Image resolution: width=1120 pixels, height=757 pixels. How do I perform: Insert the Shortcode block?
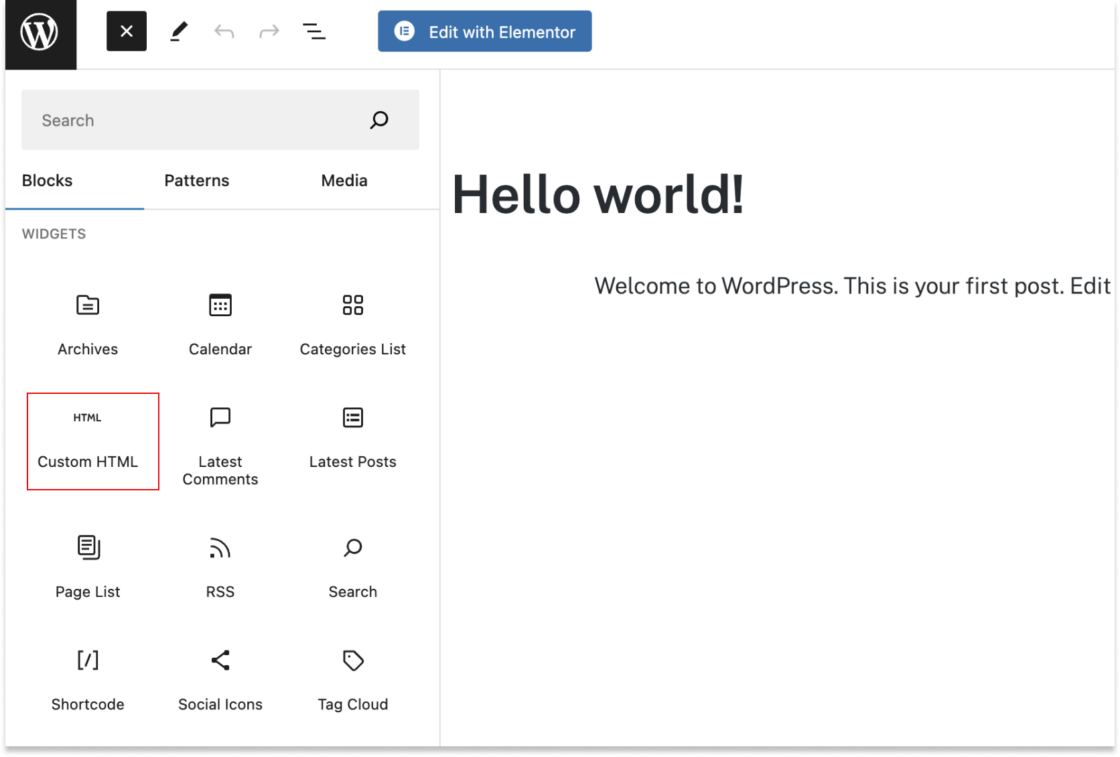pyautogui.click(x=87, y=676)
